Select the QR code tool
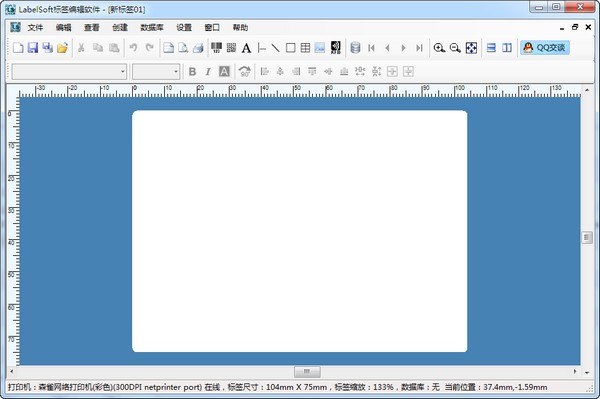Screen dimensions: 600x399 pyautogui.click(x=231, y=48)
